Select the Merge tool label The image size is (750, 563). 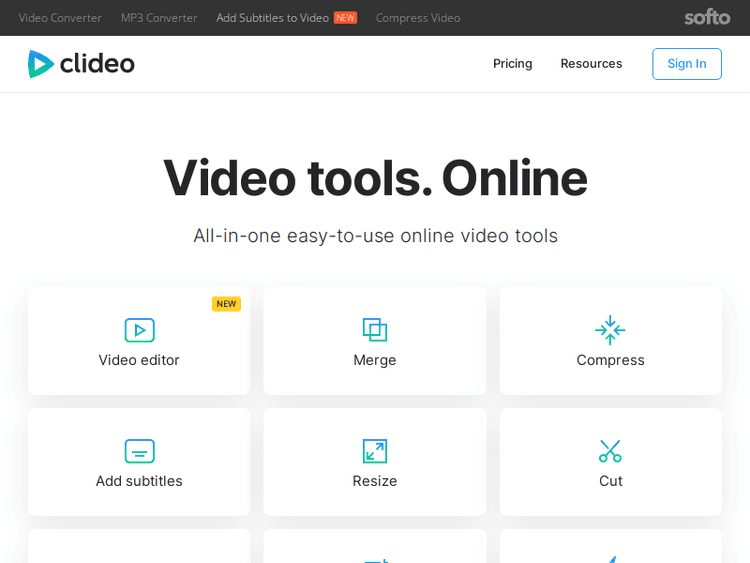375,360
